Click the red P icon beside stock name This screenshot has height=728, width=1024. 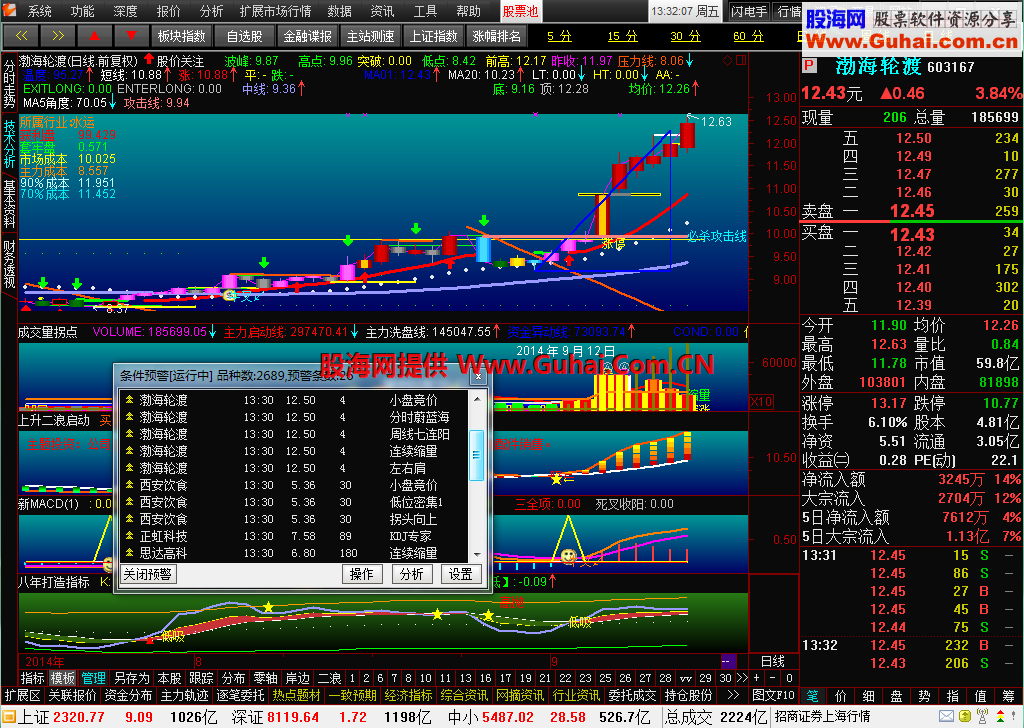pyautogui.click(x=810, y=66)
